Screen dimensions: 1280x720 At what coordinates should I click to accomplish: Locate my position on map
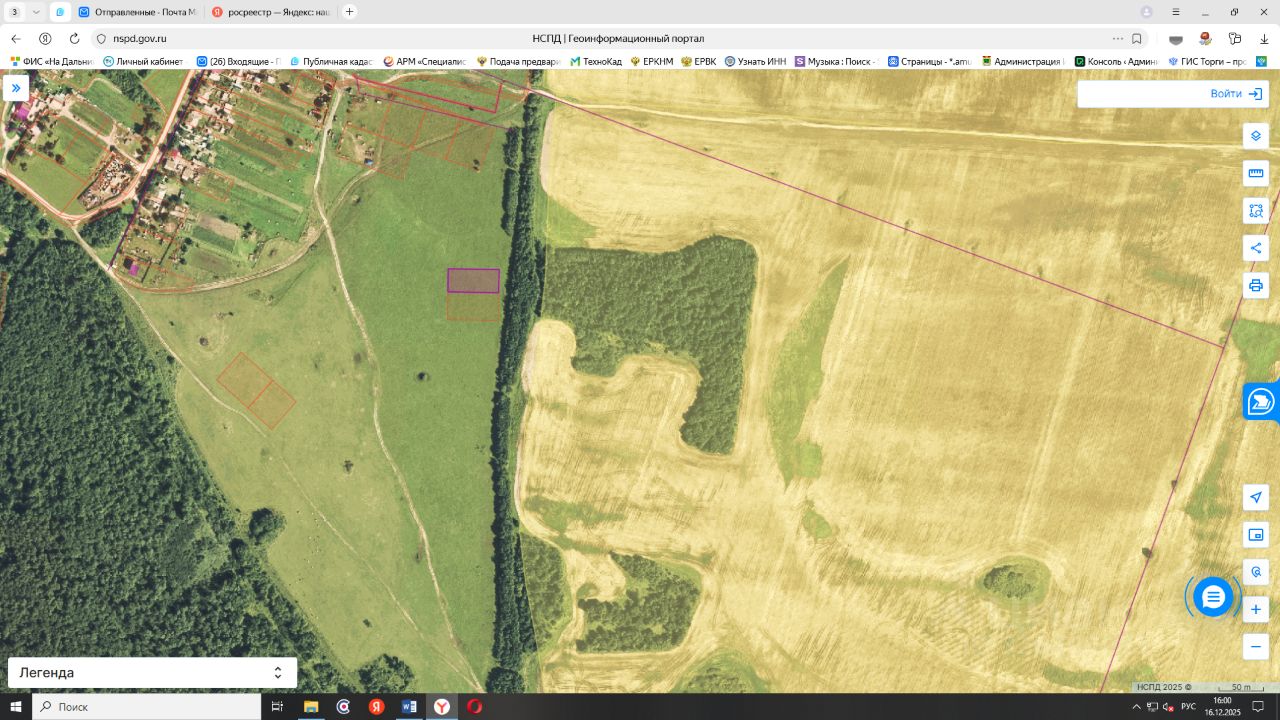coord(1256,498)
